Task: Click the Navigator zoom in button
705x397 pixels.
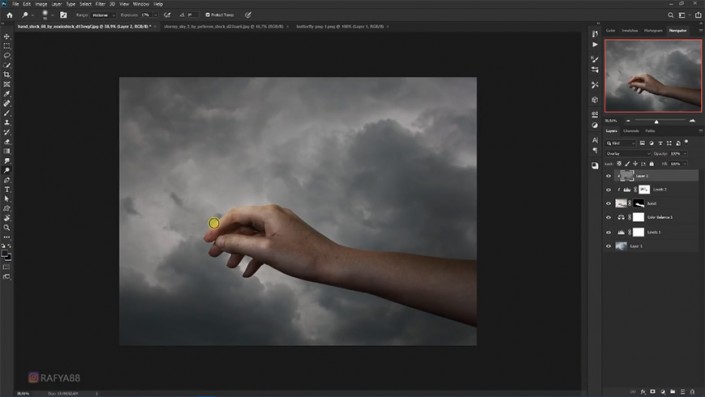Action: tap(692, 121)
